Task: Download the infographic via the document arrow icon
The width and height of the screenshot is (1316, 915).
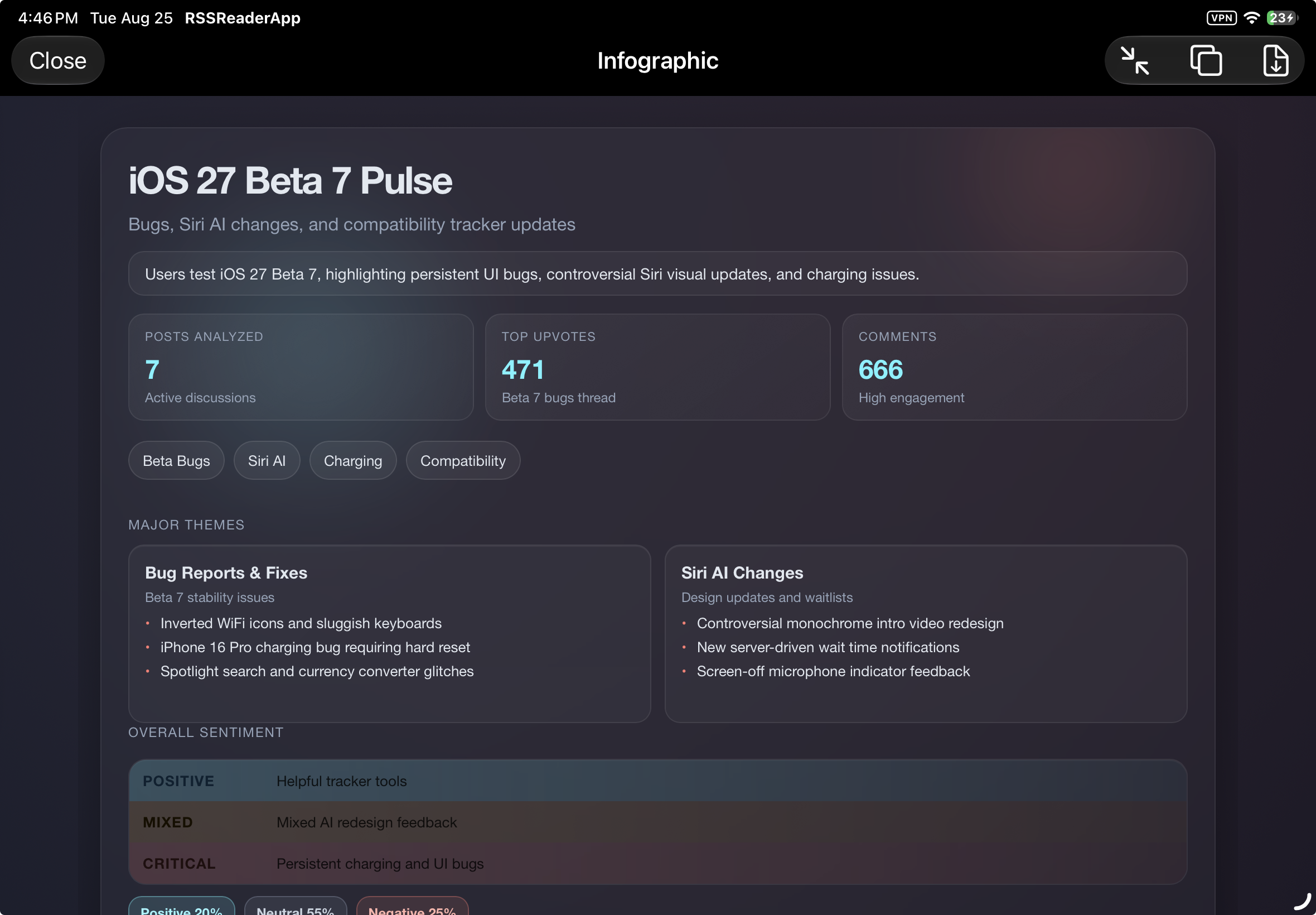Action: click(1276, 61)
